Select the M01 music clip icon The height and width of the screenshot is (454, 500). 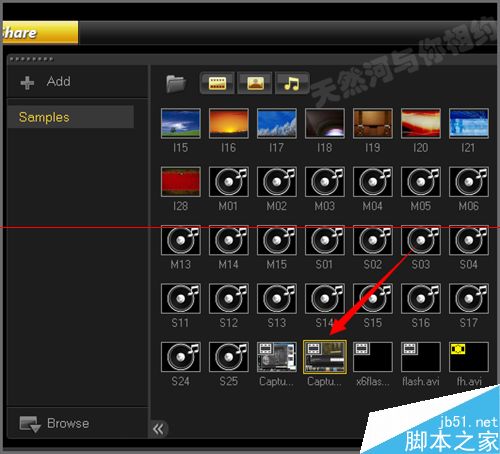click(x=229, y=182)
